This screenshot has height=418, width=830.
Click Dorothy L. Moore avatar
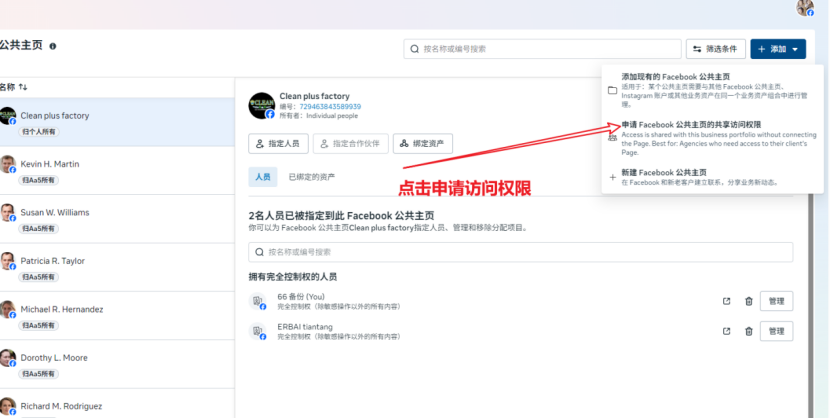(7, 358)
